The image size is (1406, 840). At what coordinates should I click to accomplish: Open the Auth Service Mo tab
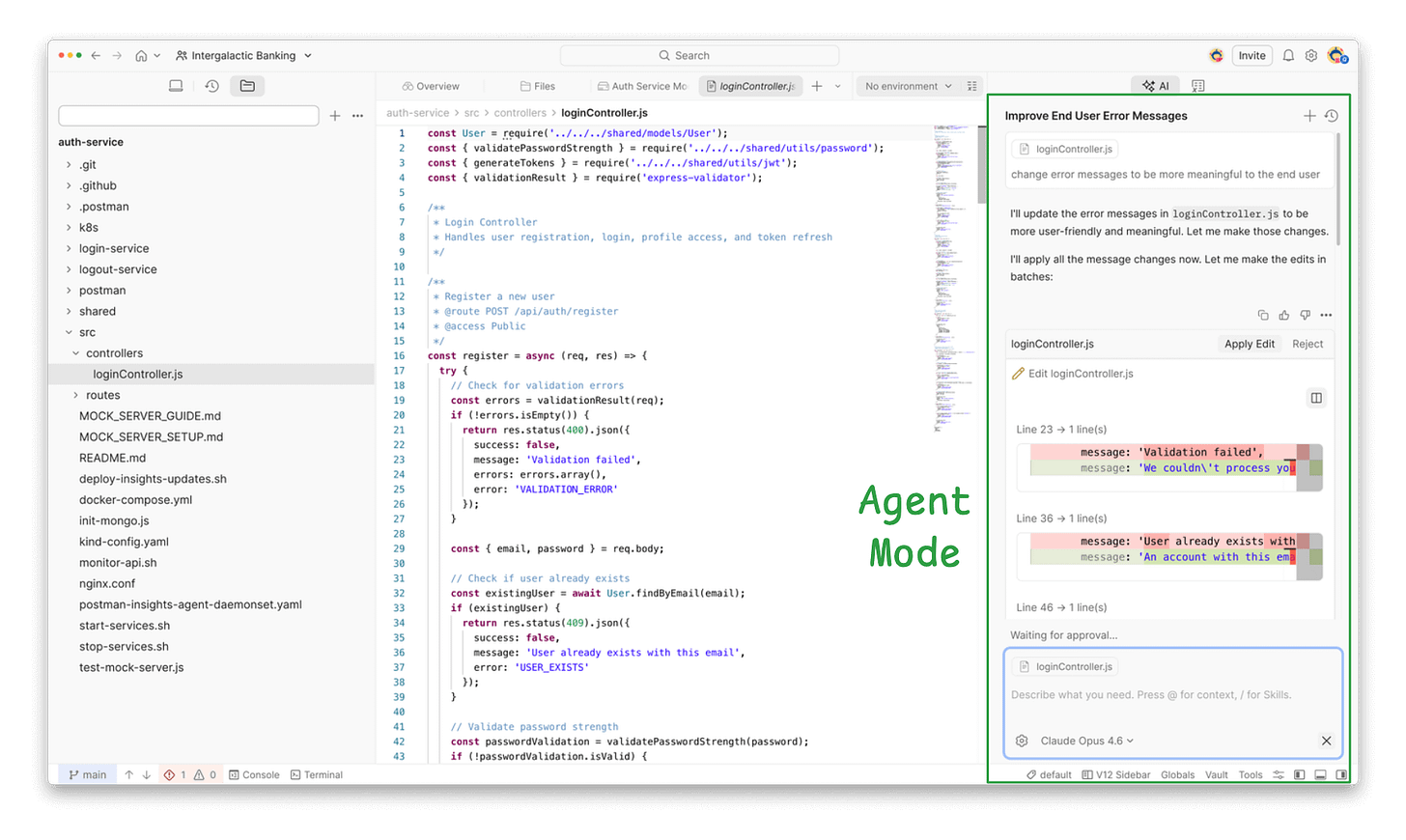(x=642, y=86)
